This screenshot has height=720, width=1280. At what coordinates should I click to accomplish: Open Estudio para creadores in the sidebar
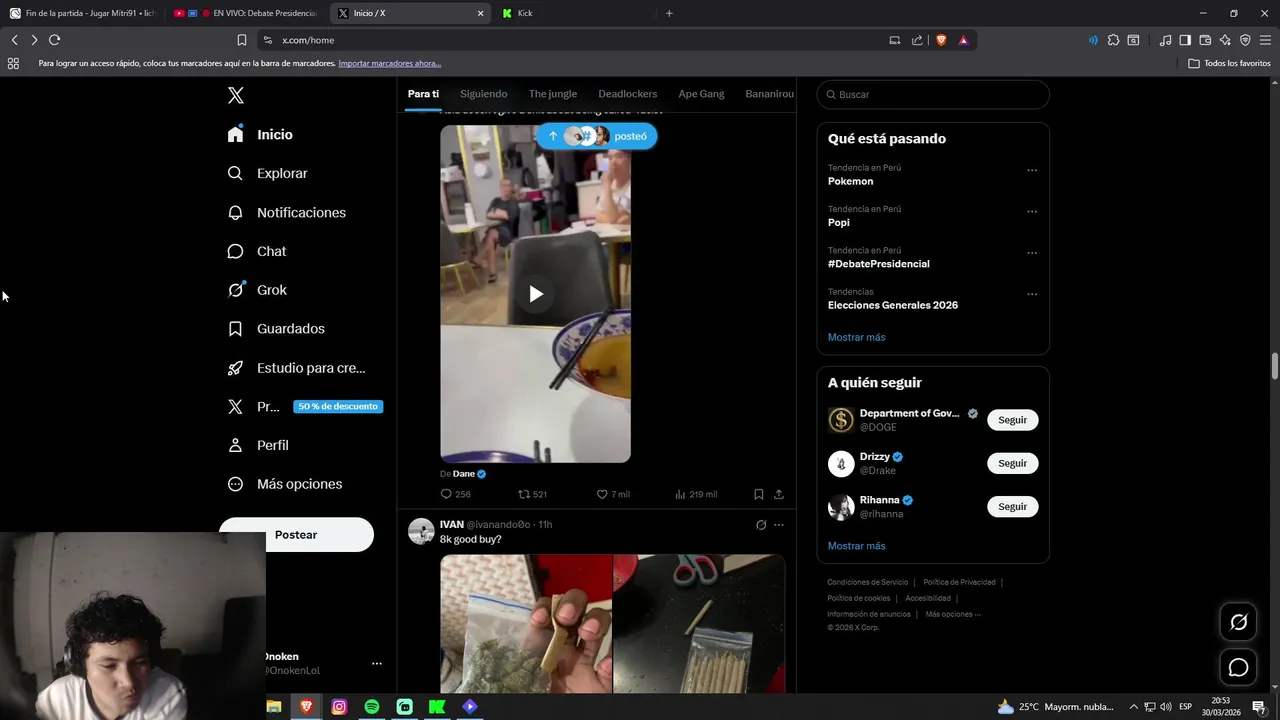[296, 368]
